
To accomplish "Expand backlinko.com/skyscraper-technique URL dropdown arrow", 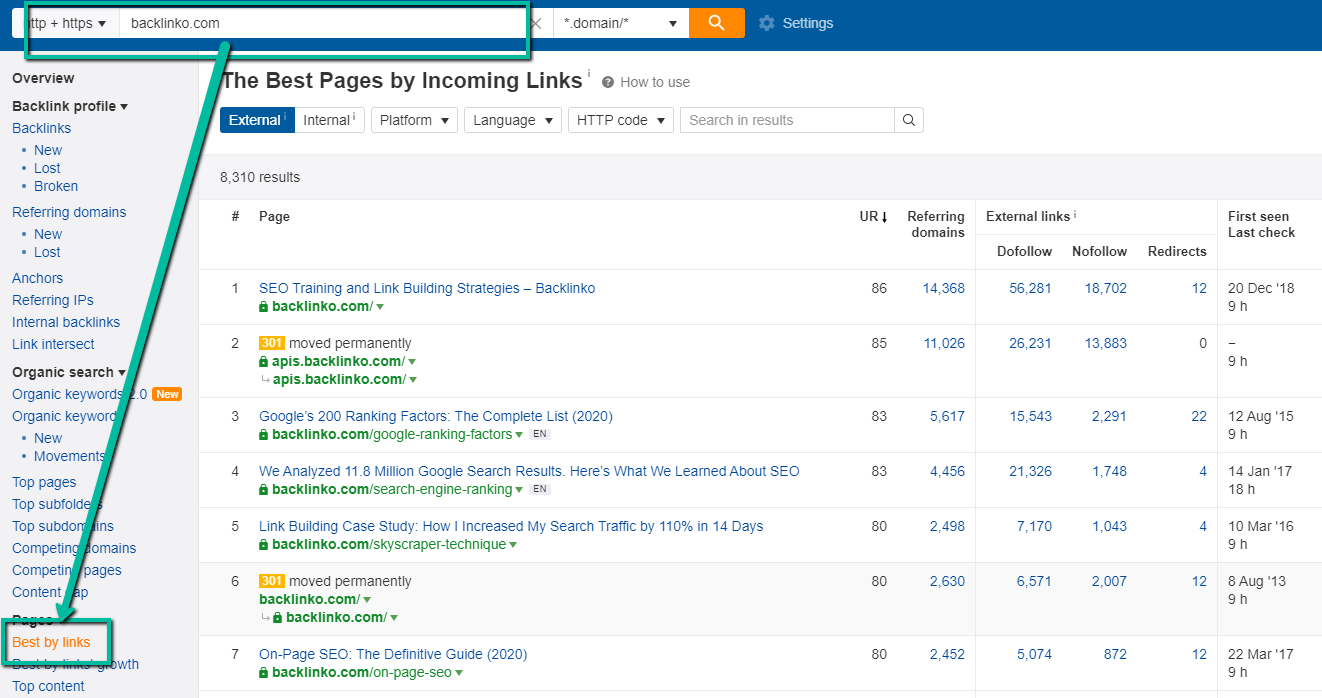I will pos(513,545).
